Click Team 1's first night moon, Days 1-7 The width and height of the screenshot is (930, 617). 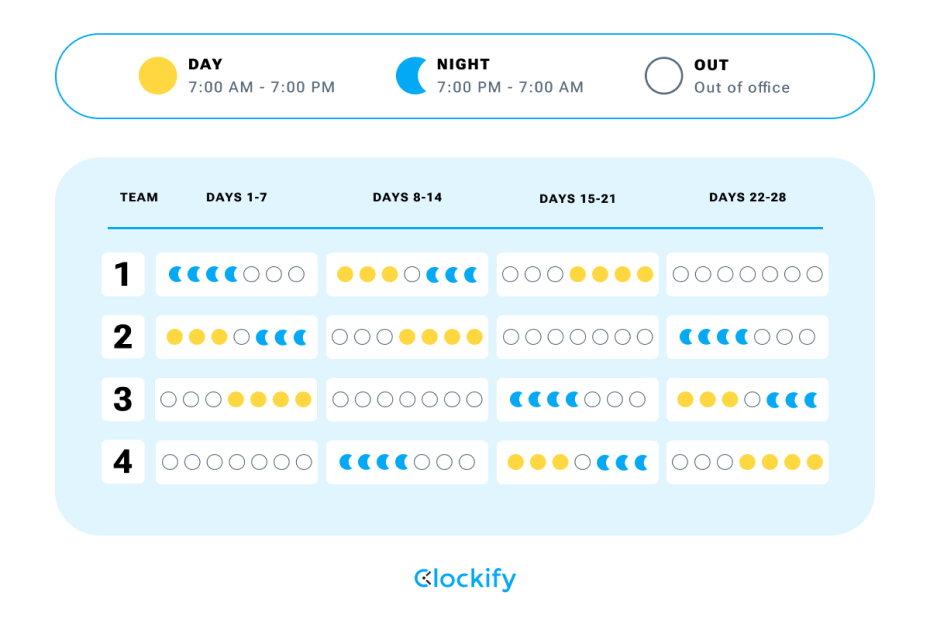(176, 274)
